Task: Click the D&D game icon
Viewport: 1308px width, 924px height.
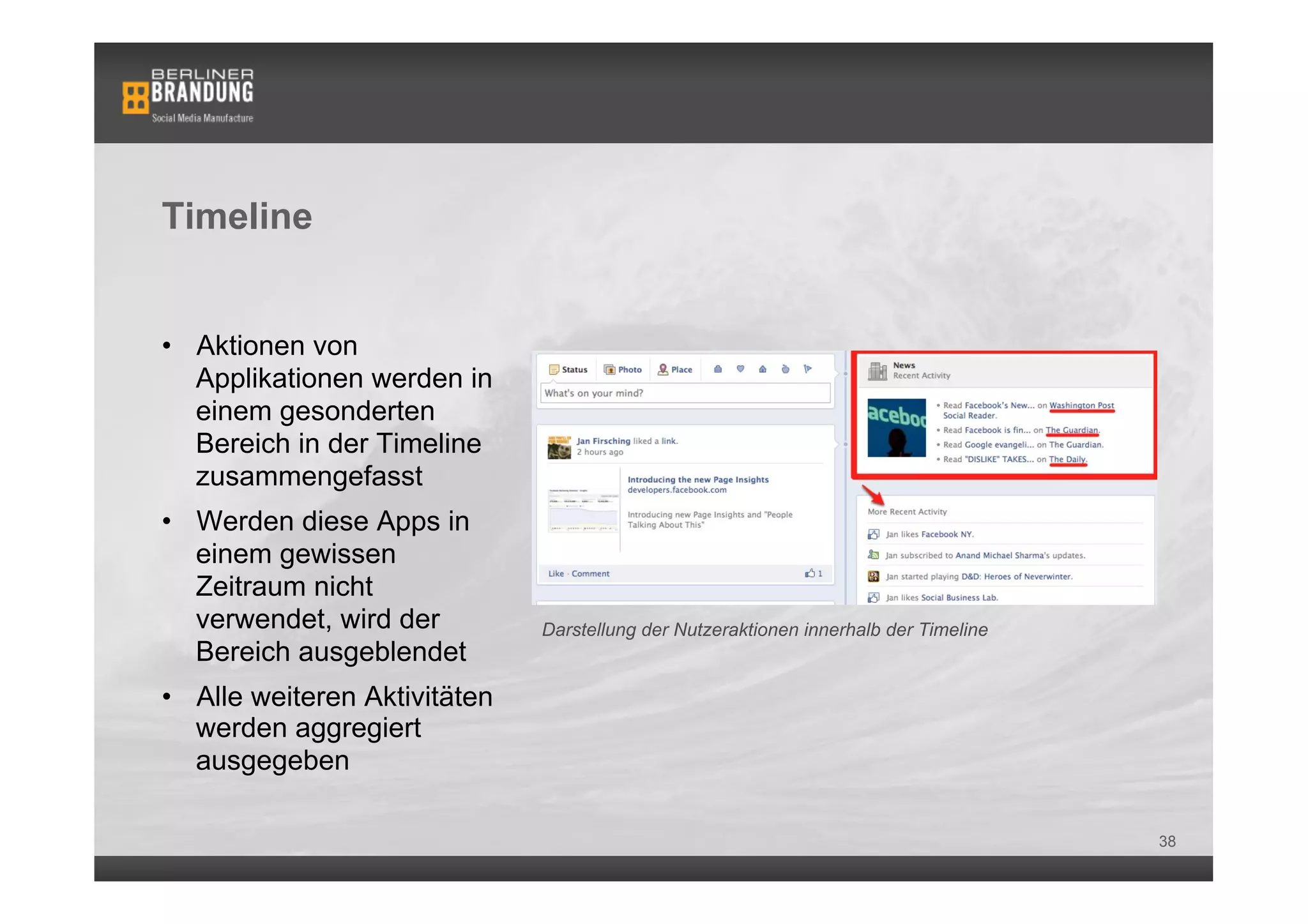Action: click(x=873, y=576)
